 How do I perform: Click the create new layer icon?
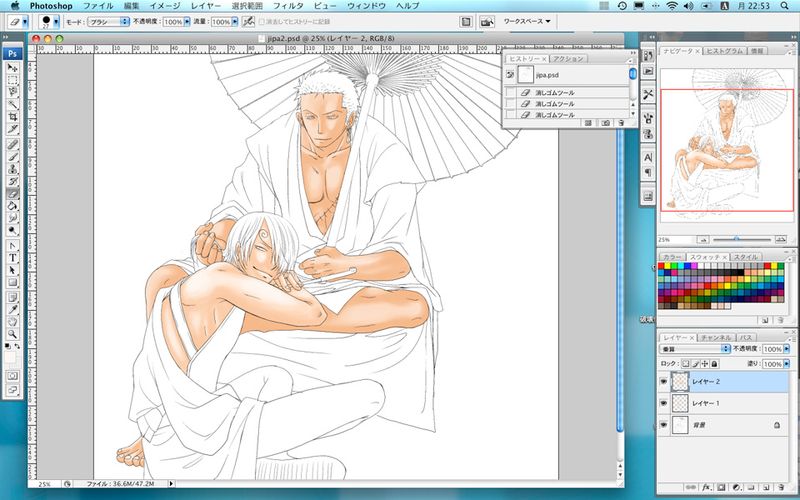766,488
